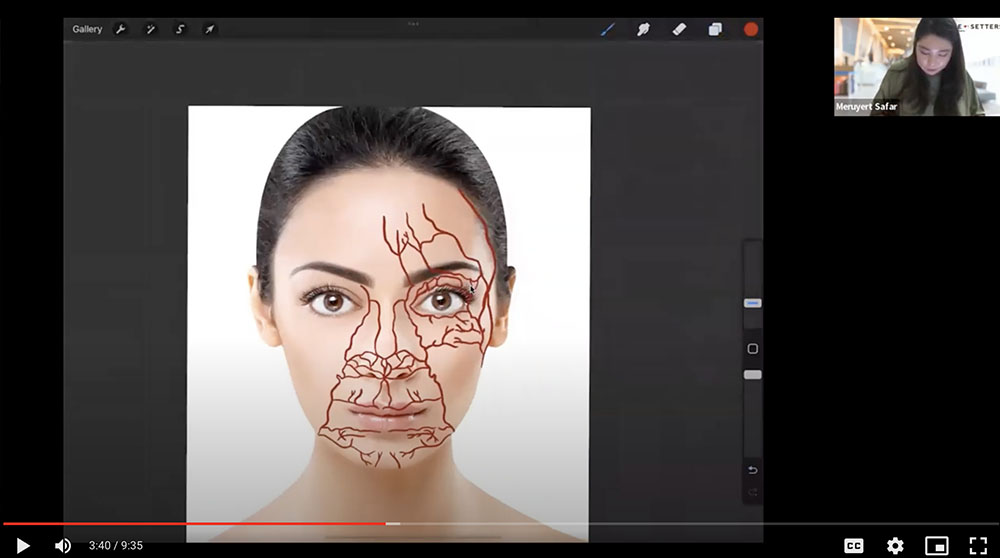Click the Meruyert Safar webcam thumbnail

click(x=916, y=67)
